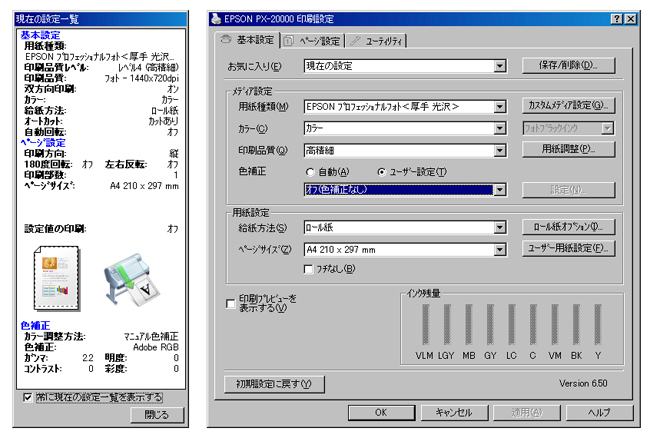This screenshot has height=438, width=650.
Task: Click the BK ink level bar
Action: [576, 324]
